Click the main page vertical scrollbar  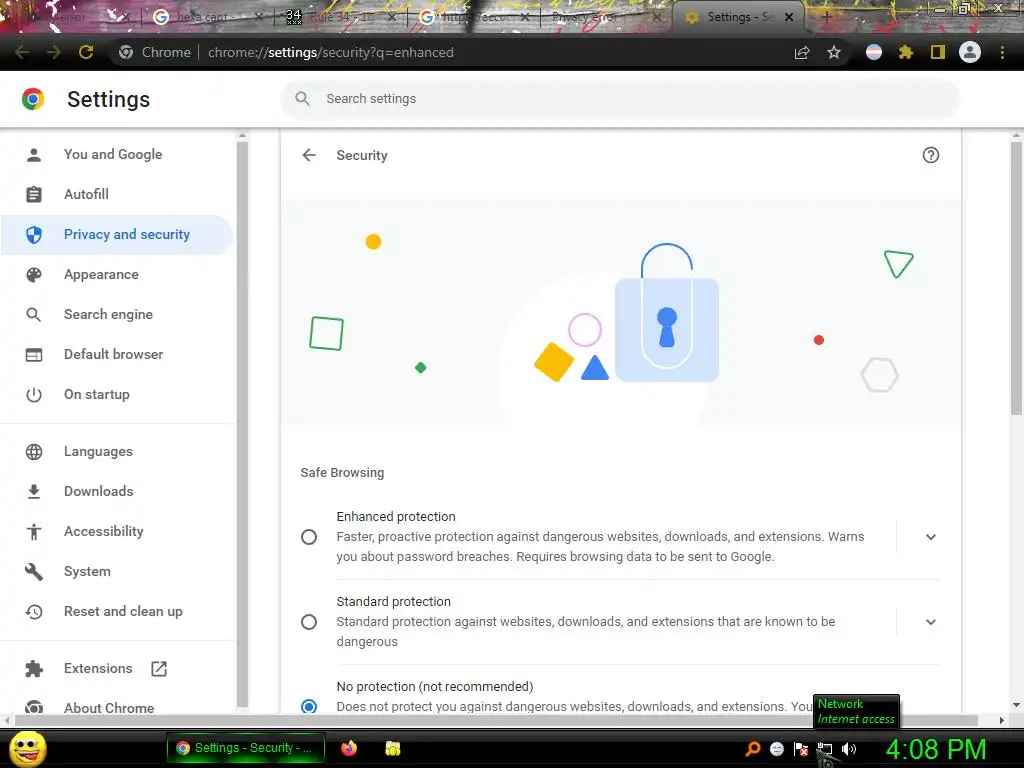click(1016, 278)
